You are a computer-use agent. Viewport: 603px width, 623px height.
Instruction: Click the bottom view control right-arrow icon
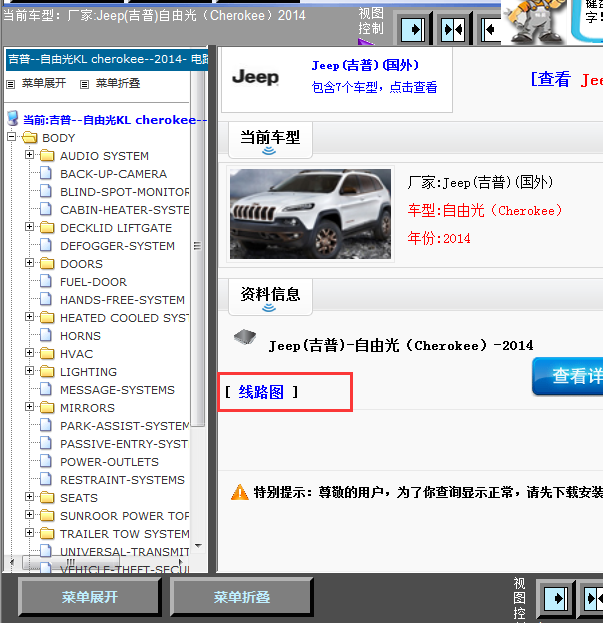pyautogui.click(x=556, y=598)
